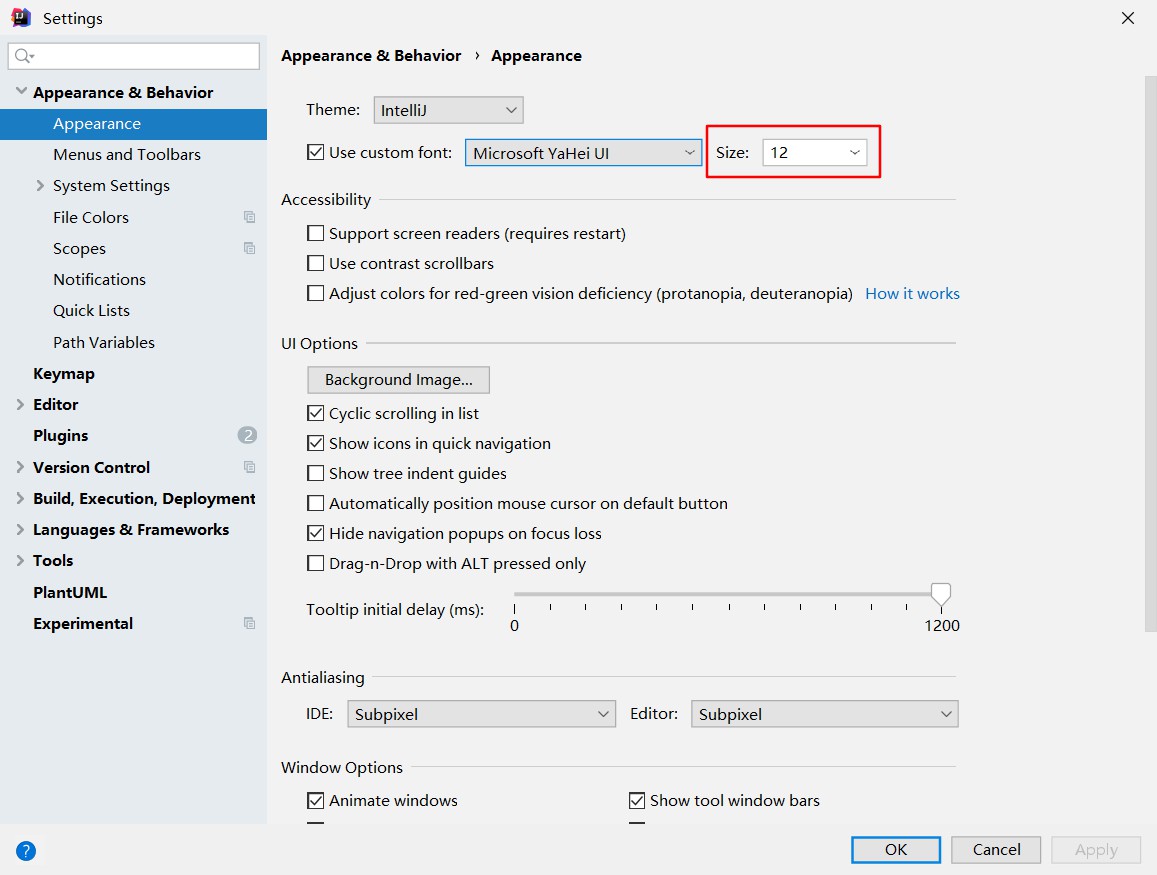The width and height of the screenshot is (1157, 875).
Task: Disable the Use custom font checkbox
Action: pyautogui.click(x=316, y=153)
